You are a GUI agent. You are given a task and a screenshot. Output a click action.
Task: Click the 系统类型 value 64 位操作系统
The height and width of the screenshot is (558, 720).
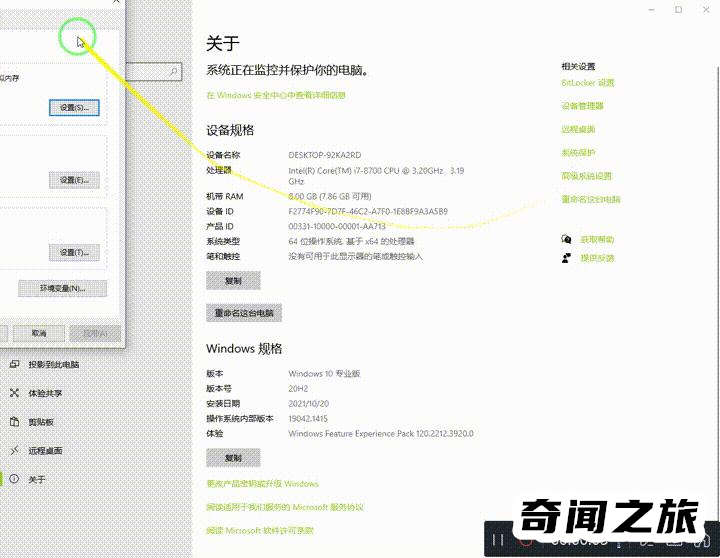click(351, 241)
